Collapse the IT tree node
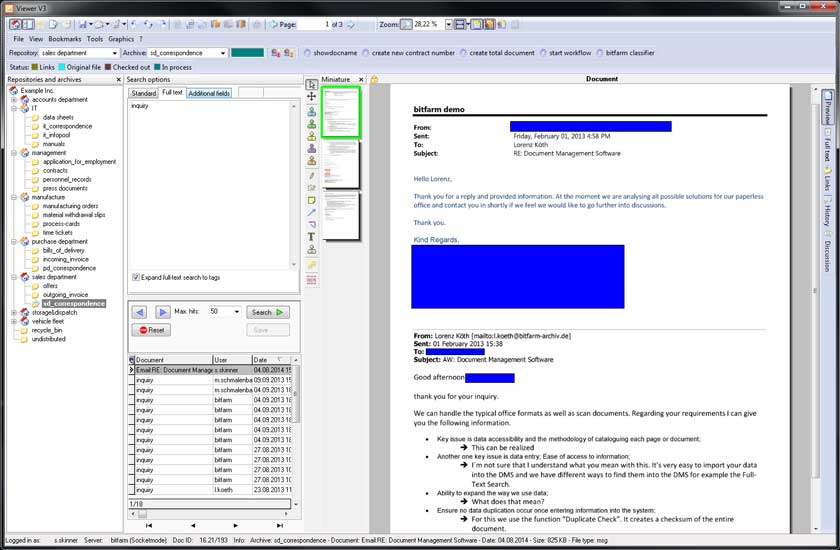Image resolution: width=840 pixels, height=550 pixels. [x=14, y=108]
